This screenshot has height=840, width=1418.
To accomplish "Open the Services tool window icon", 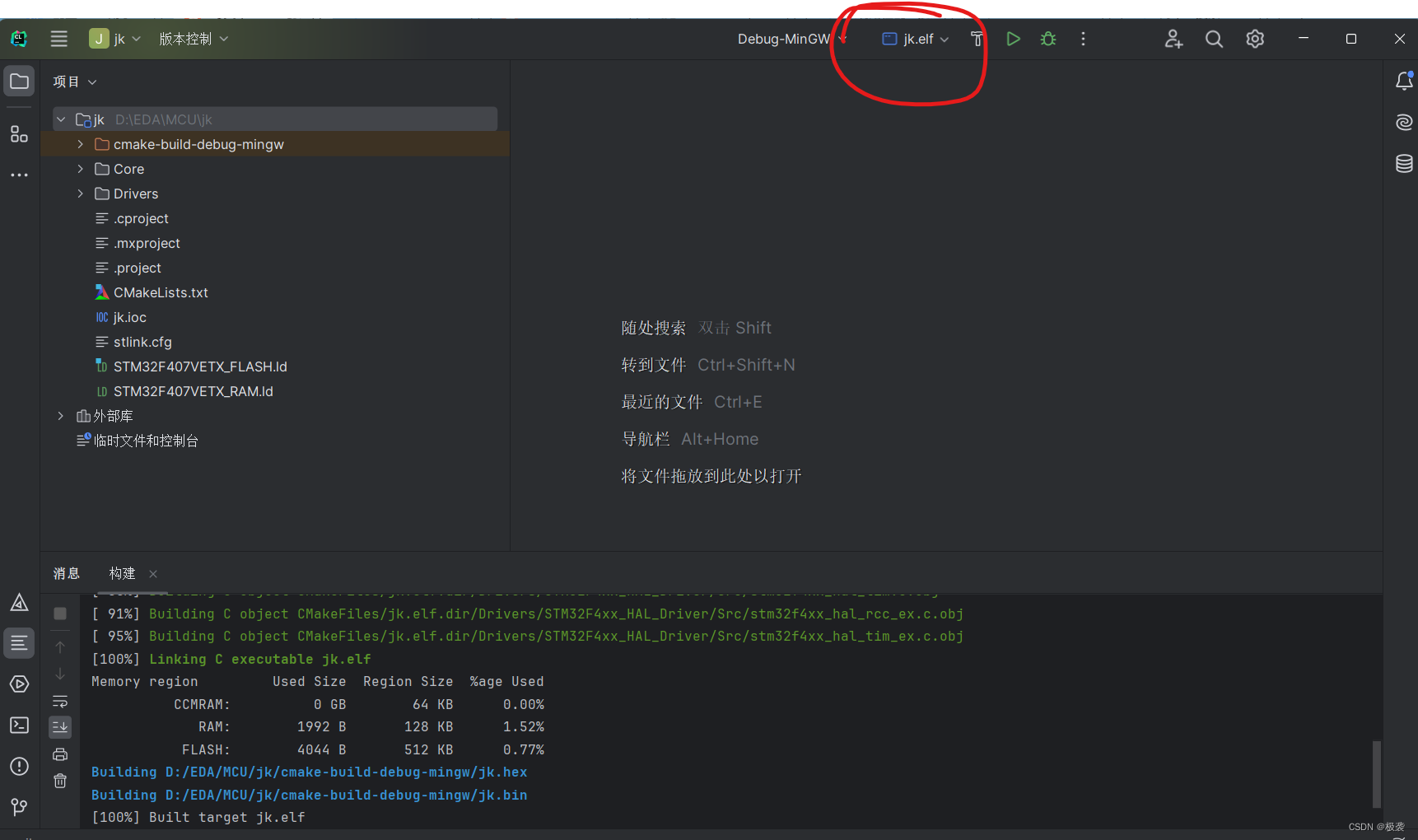I will pos(19,684).
